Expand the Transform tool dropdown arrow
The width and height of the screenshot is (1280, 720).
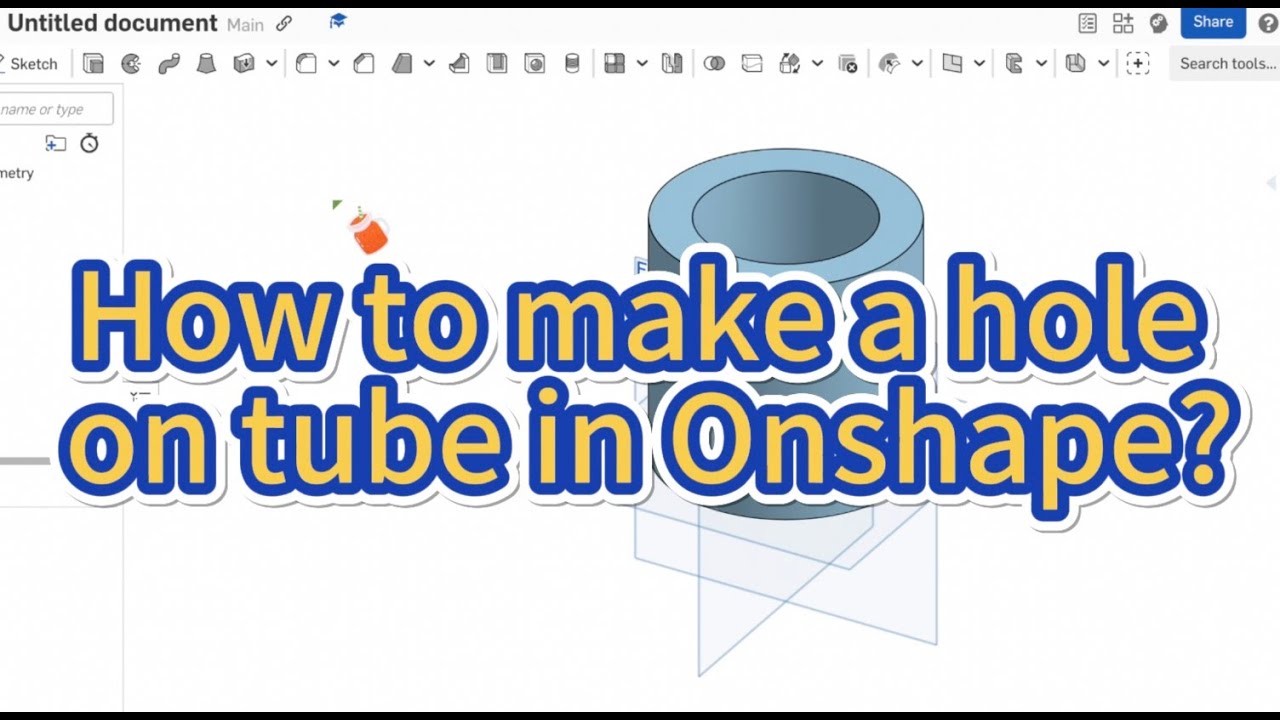(817, 64)
